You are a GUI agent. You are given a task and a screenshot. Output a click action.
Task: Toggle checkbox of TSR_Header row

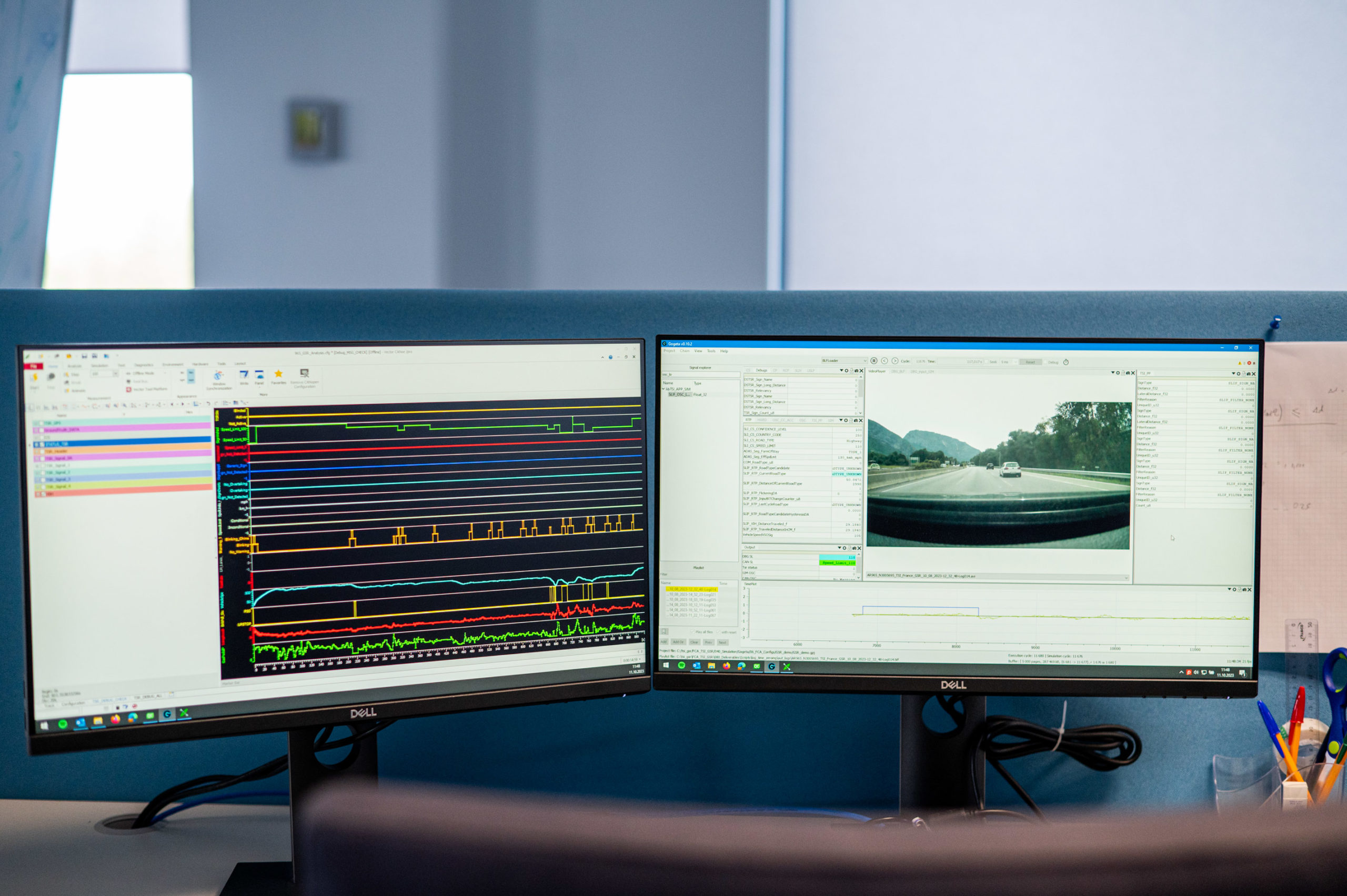pos(42,452)
